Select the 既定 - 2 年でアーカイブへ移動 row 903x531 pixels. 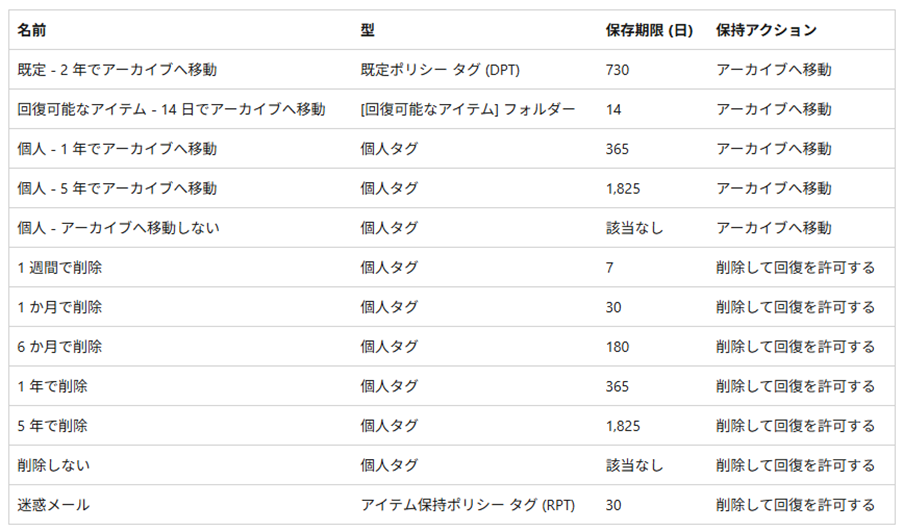point(452,70)
